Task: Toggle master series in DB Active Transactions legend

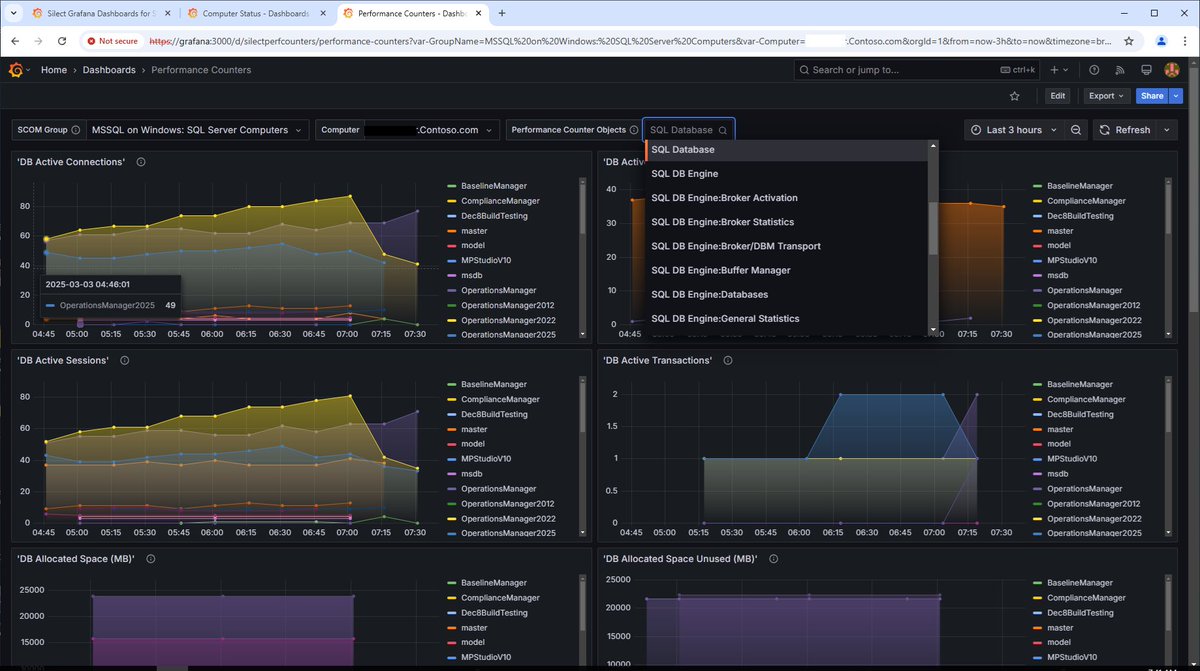Action: pos(1060,429)
